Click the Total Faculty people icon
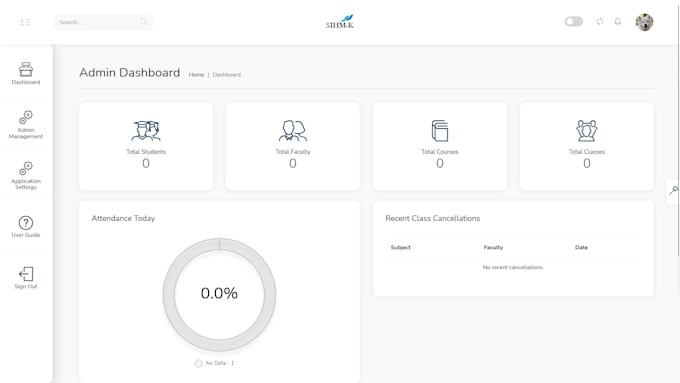 click(293, 131)
